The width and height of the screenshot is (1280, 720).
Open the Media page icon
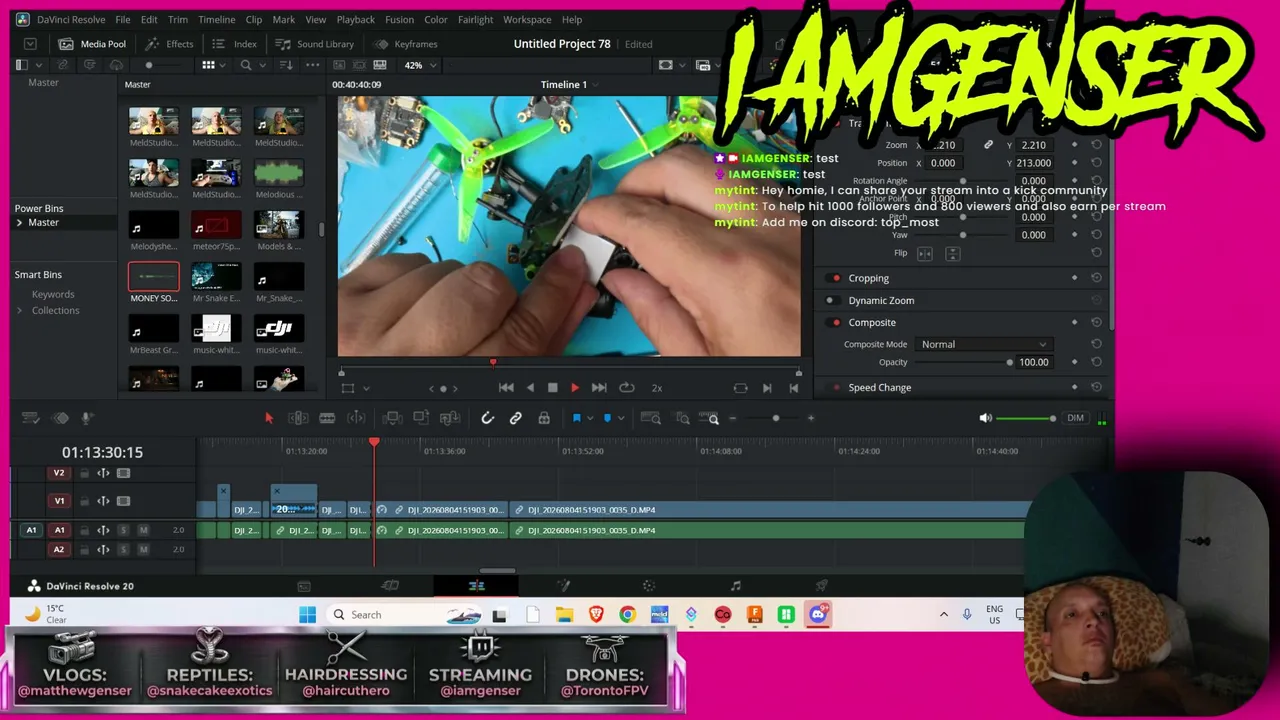[304, 586]
